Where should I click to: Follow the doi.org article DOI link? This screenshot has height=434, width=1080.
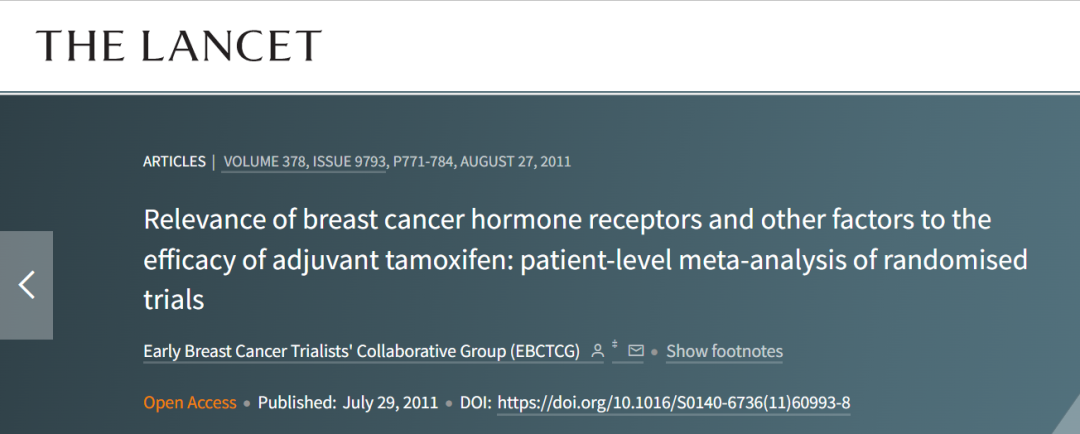[x=674, y=402]
